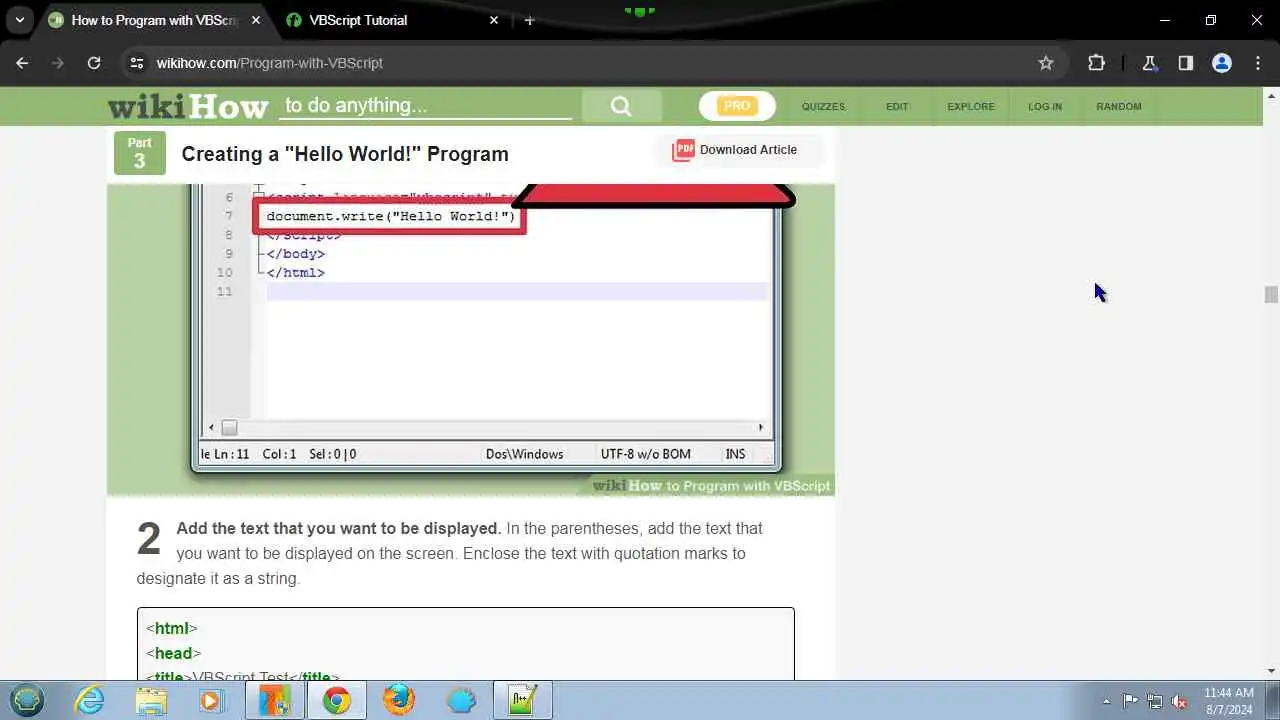The height and width of the screenshot is (720, 1280).
Task: Click the page scrollbar down arrow
Action: click(1271, 671)
